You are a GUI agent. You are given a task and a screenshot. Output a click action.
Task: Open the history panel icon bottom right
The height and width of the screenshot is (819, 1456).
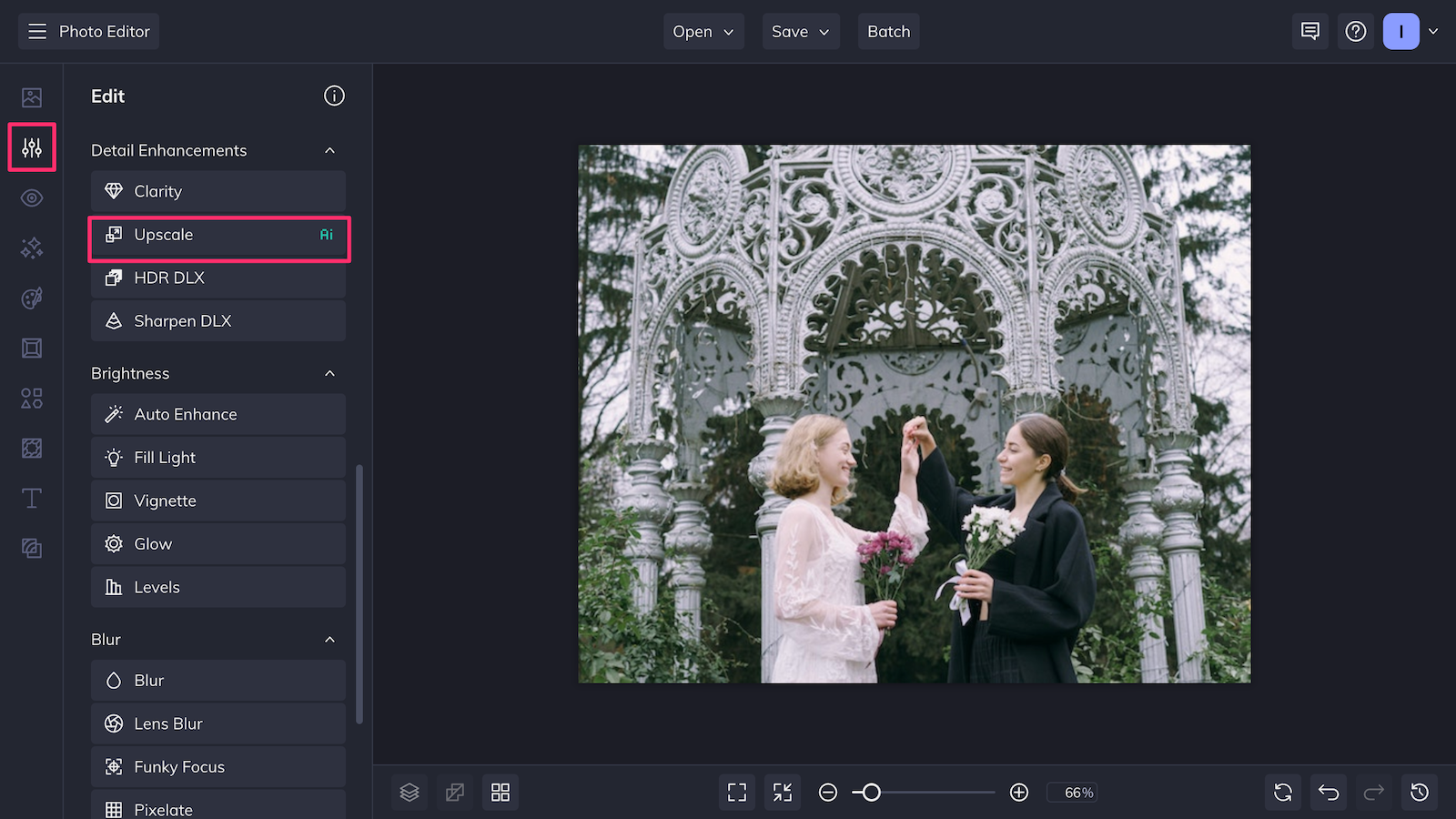pyautogui.click(x=1419, y=792)
